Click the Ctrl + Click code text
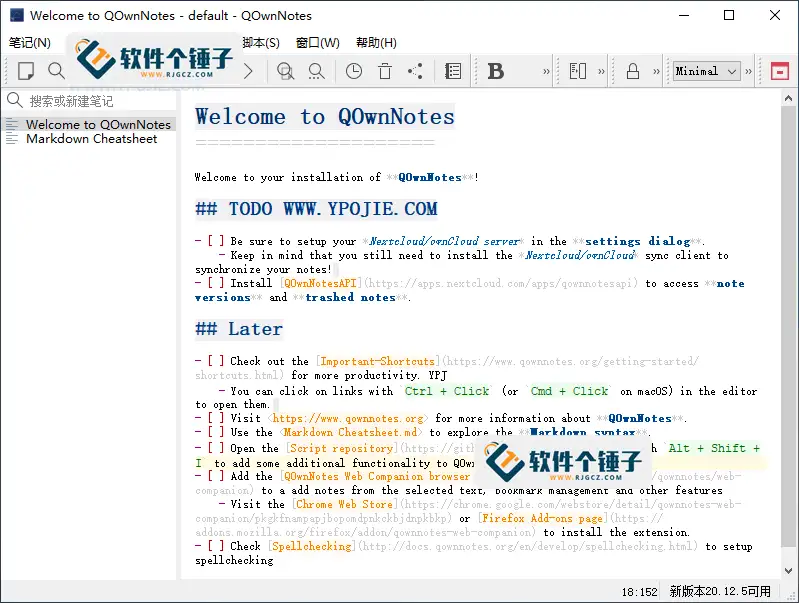This screenshot has height=603, width=799. tap(446, 391)
